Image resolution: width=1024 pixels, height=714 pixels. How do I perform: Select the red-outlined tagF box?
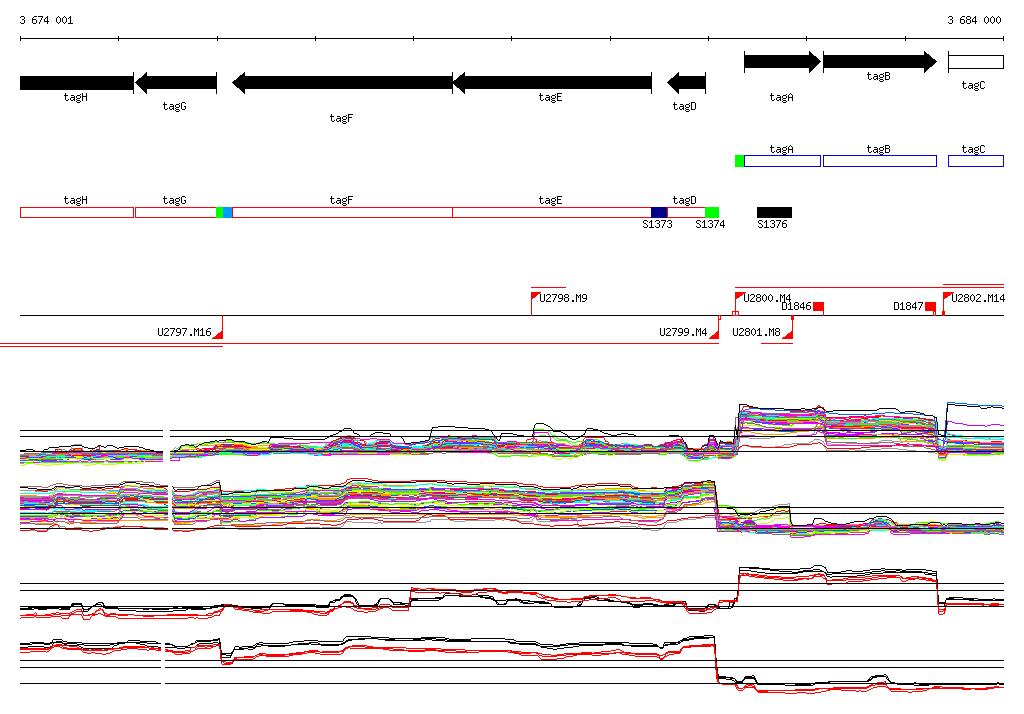pos(342,212)
